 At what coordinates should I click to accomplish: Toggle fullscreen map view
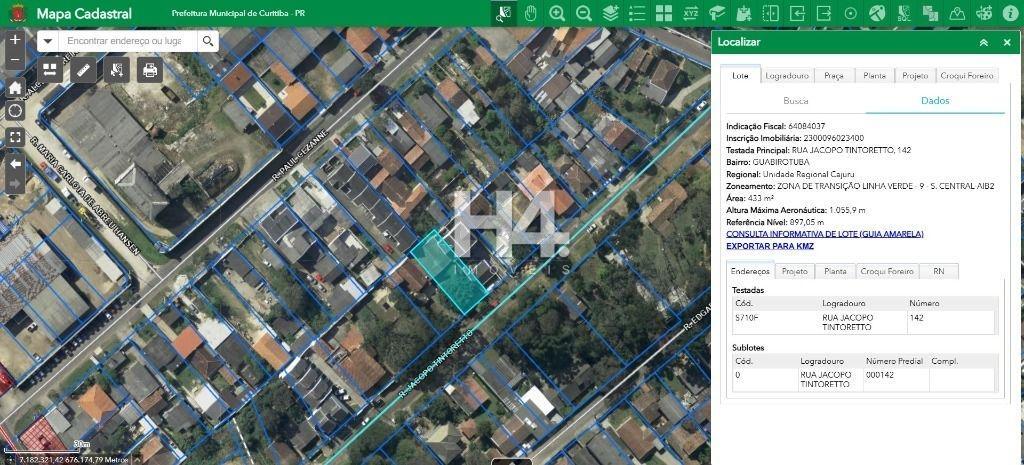click(x=15, y=136)
